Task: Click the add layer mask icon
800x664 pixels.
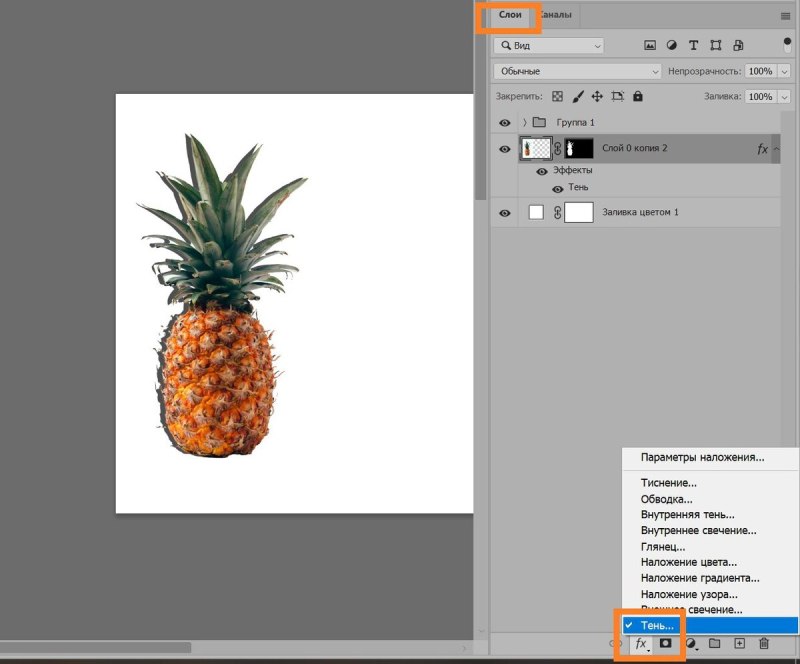Action: pos(665,643)
